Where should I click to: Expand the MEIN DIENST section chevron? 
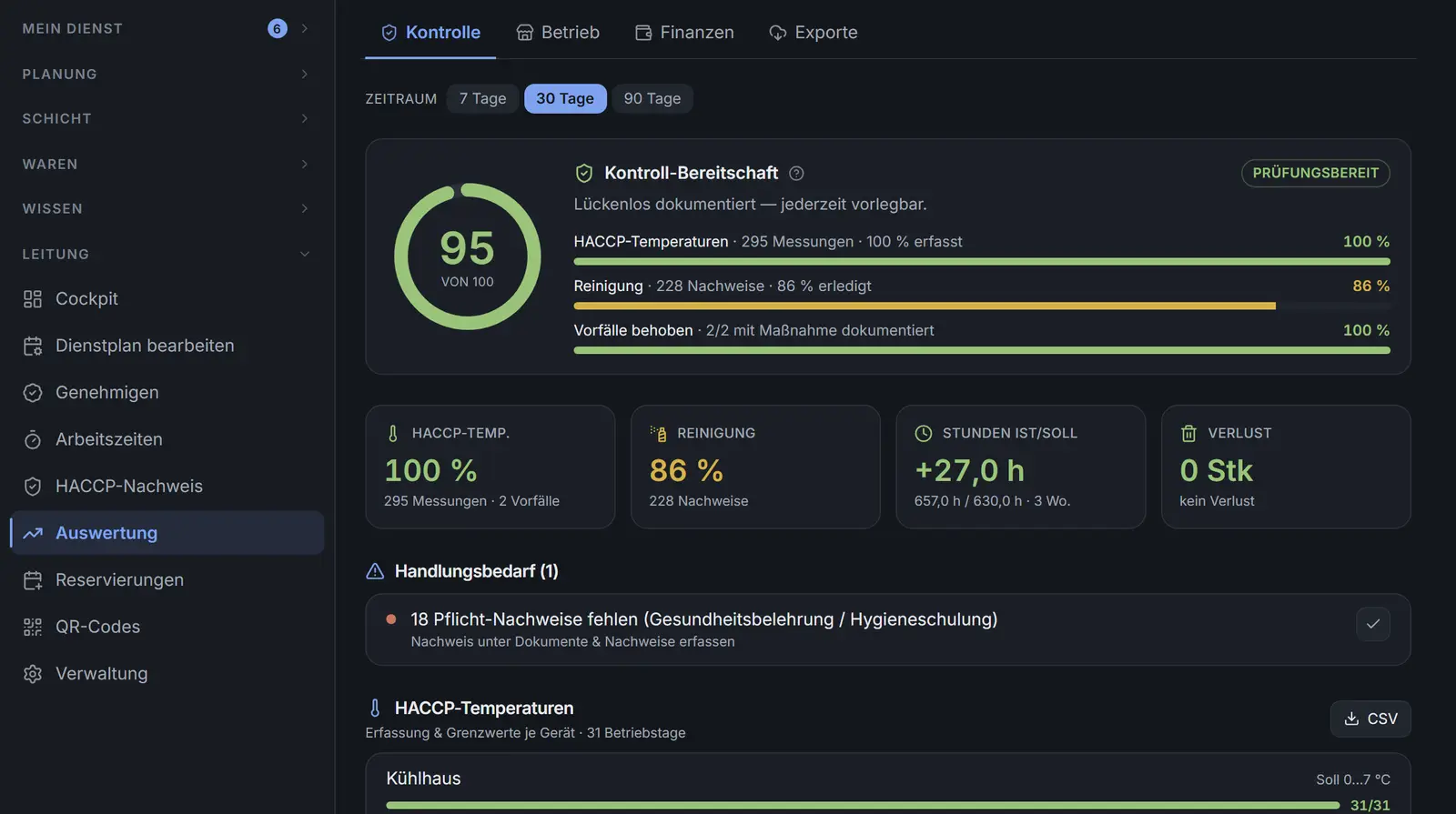305,28
